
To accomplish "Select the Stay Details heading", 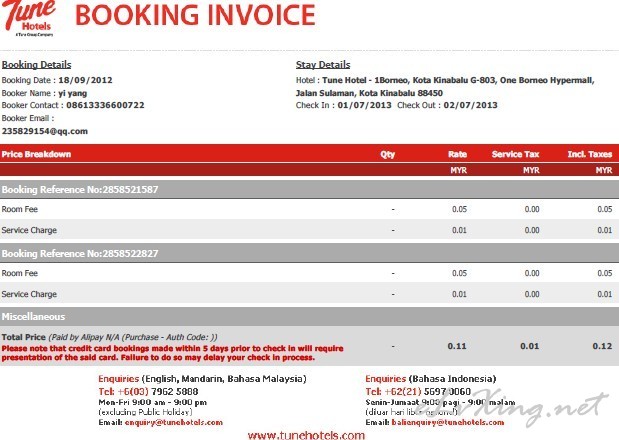I will point(323,65).
